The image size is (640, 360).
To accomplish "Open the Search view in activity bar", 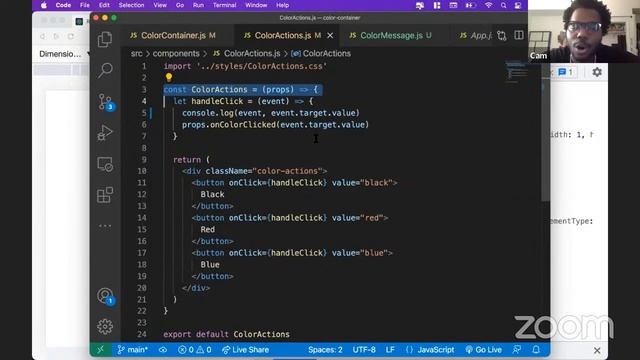I will [x=105, y=70].
